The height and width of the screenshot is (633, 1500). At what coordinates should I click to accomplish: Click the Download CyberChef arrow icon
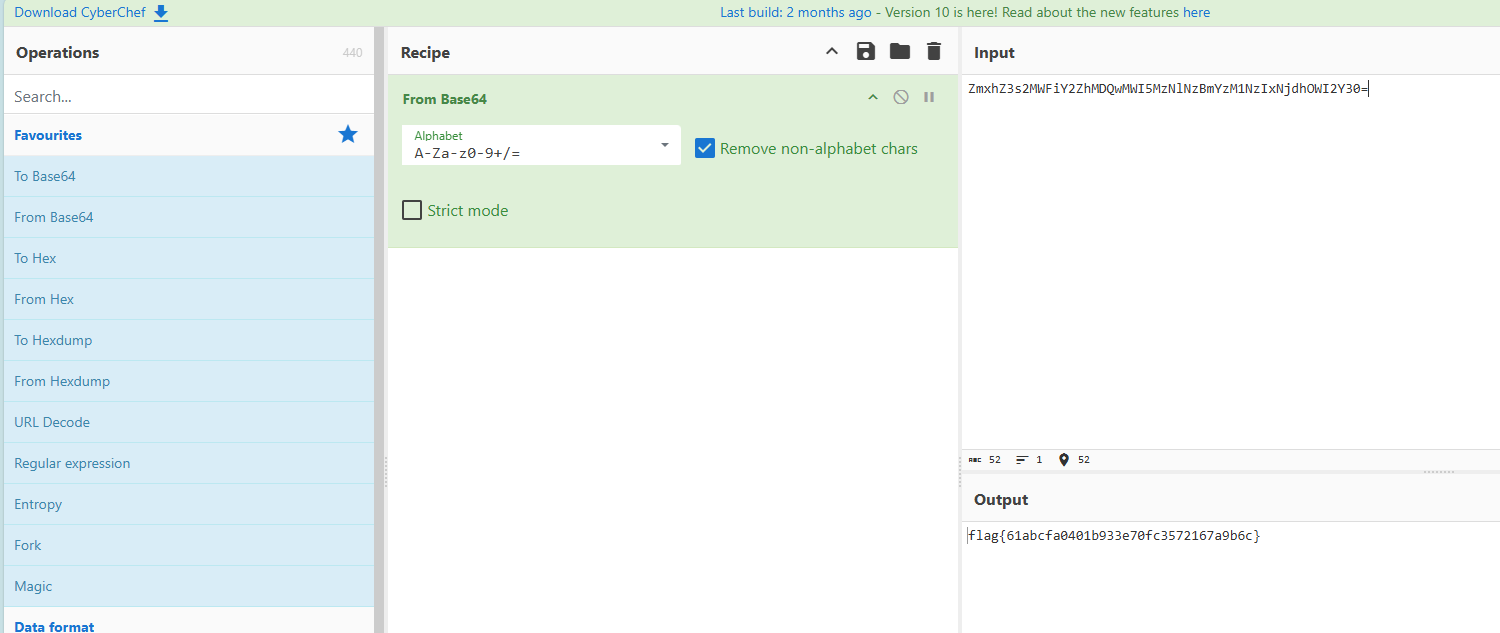point(161,13)
